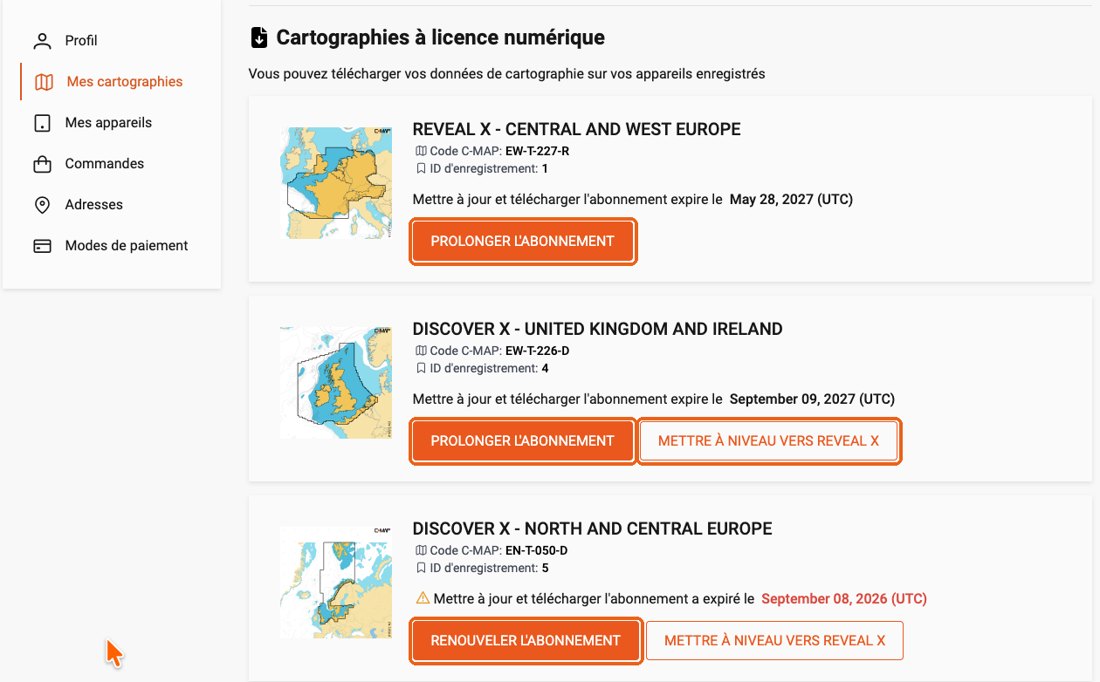Prolonger l'abonnement for Discover X United Kingdom
This screenshot has height=682, width=1100.
(523, 441)
